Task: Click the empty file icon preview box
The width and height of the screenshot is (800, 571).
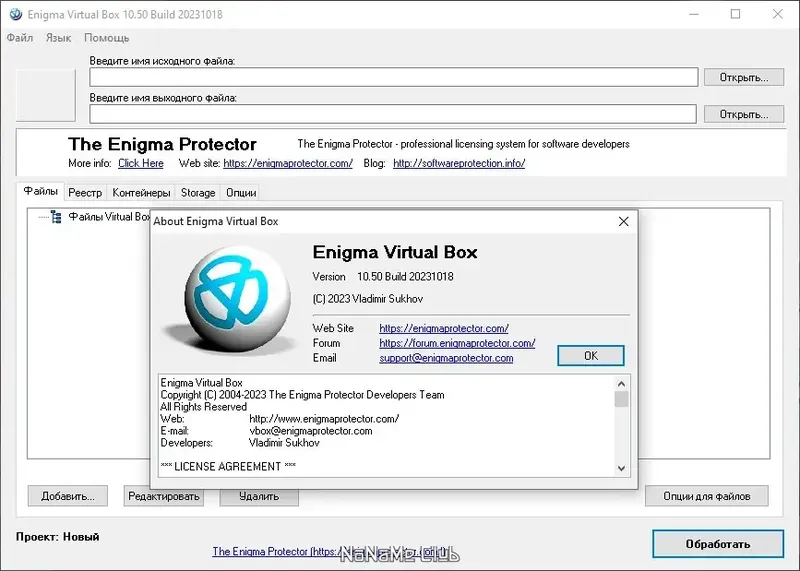Action: pyautogui.click(x=46, y=95)
